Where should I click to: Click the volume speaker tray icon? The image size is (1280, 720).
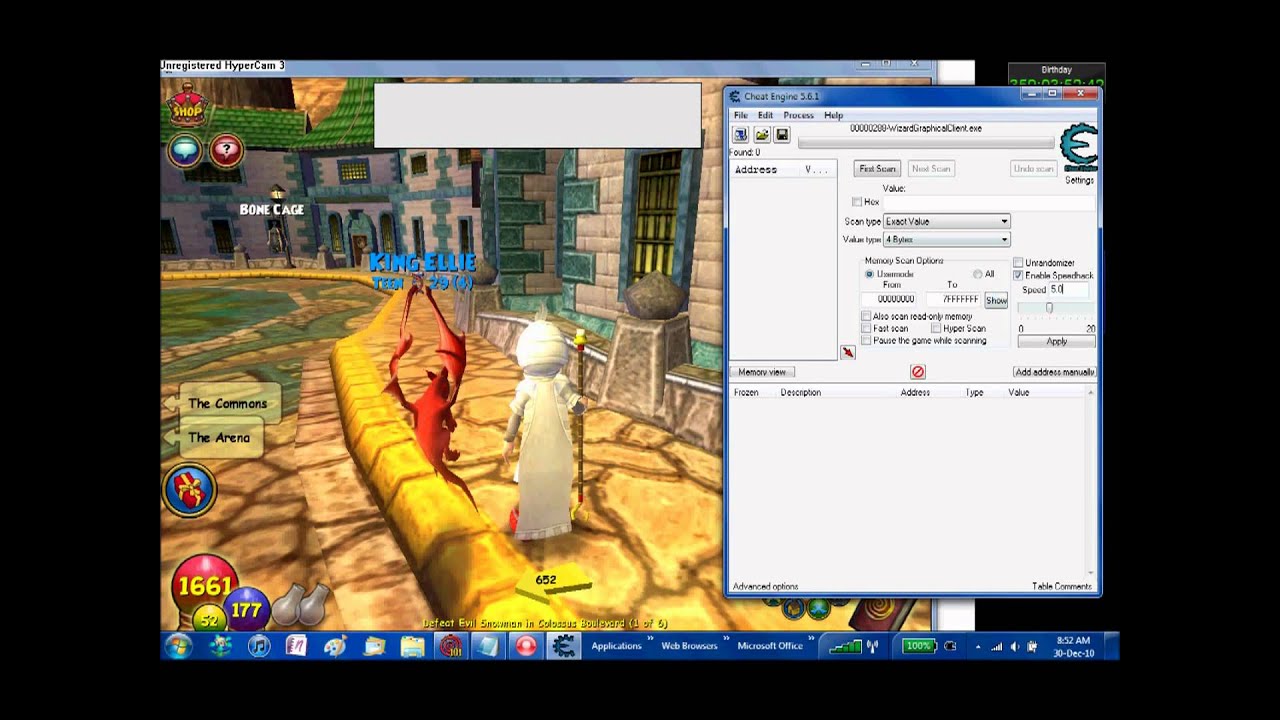coord(1015,646)
